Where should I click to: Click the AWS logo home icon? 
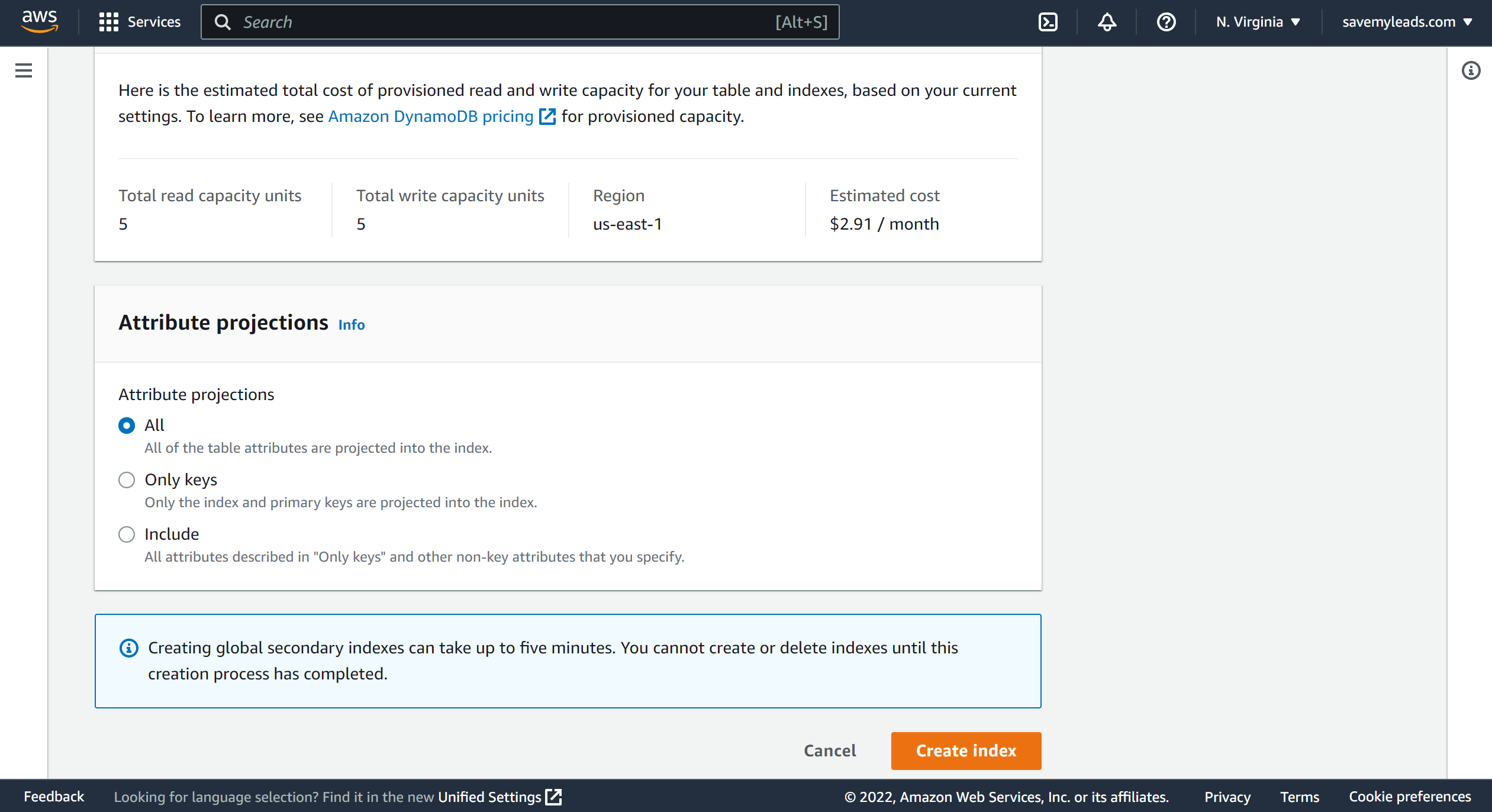click(x=39, y=21)
